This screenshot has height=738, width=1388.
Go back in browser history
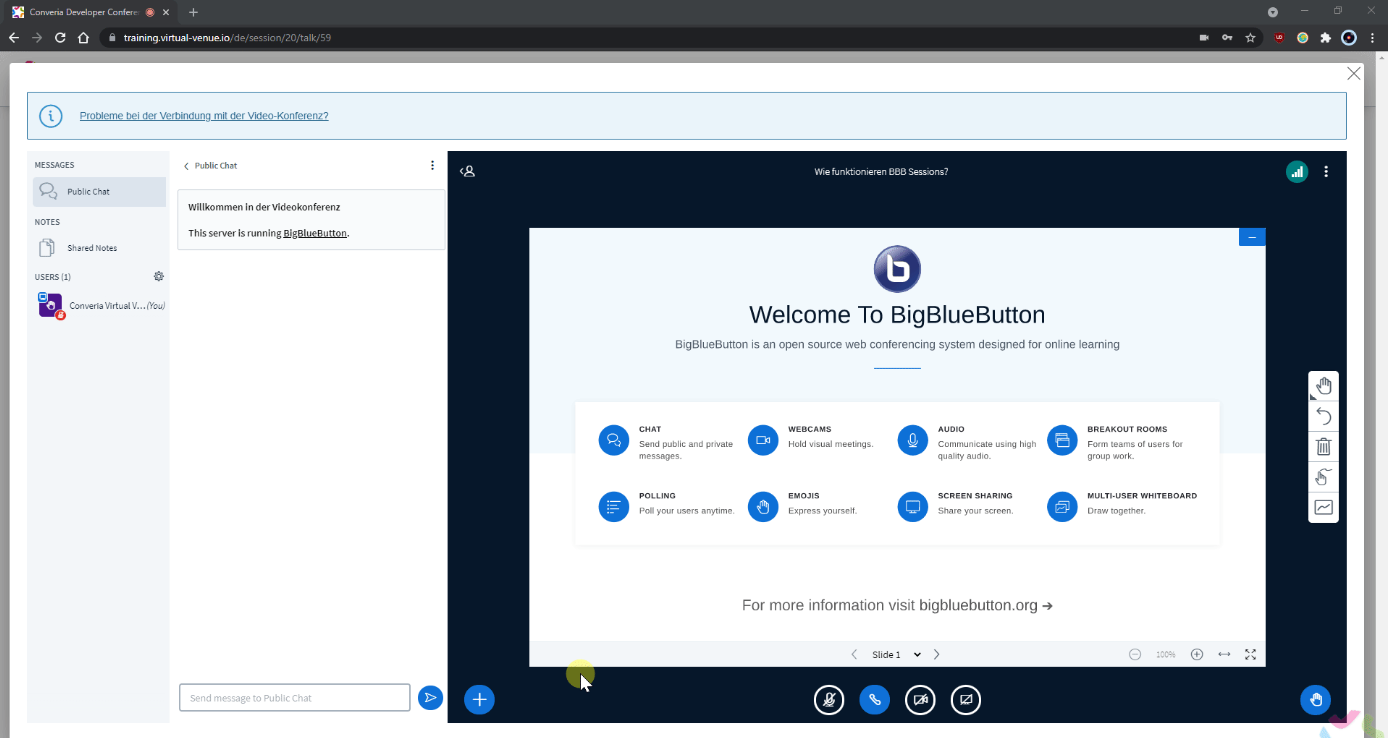click(14, 38)
